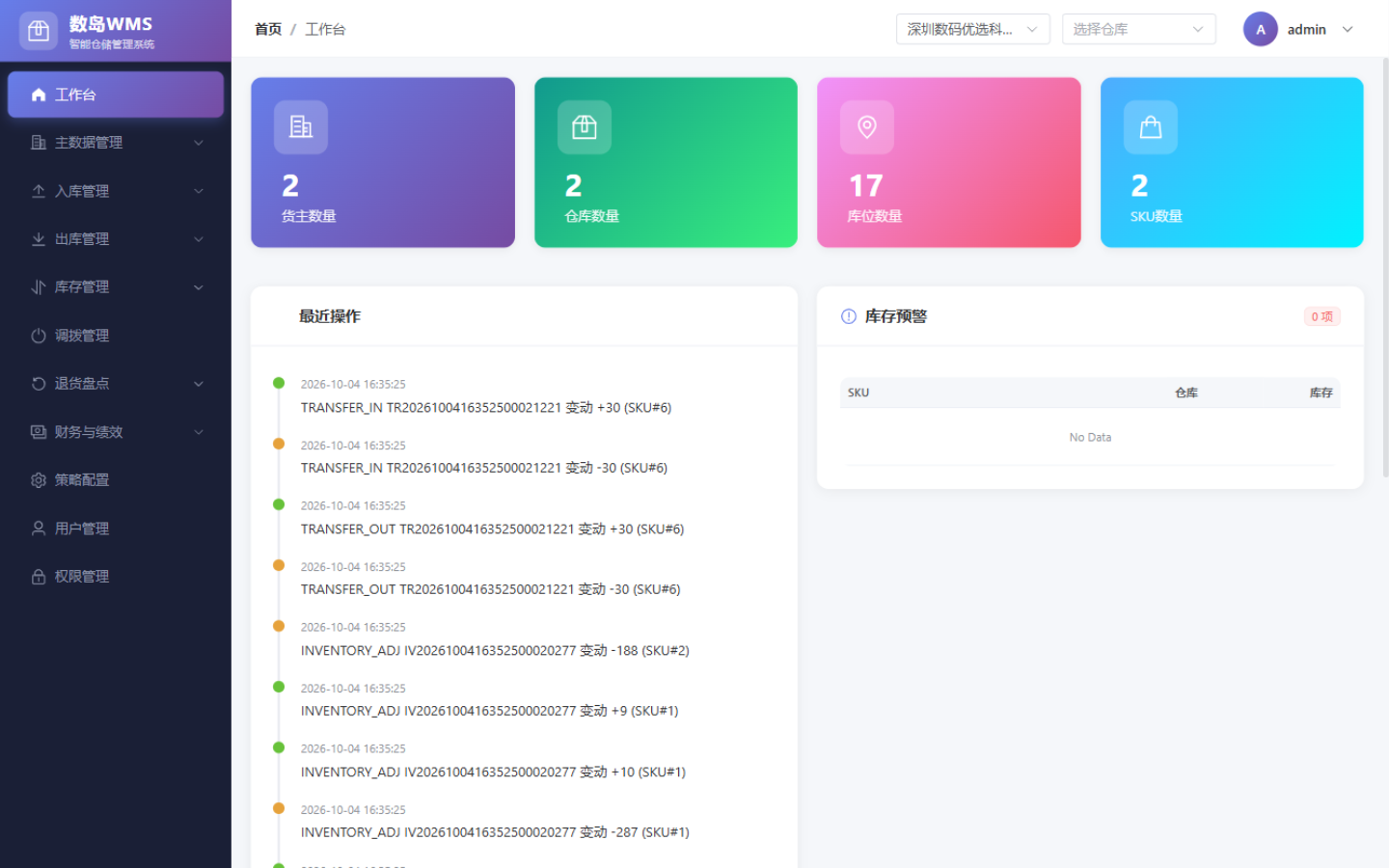Click the location pin icon on 库位数量 card
The height and width of the screenshot is (868, 1389).
coord(867,127)
